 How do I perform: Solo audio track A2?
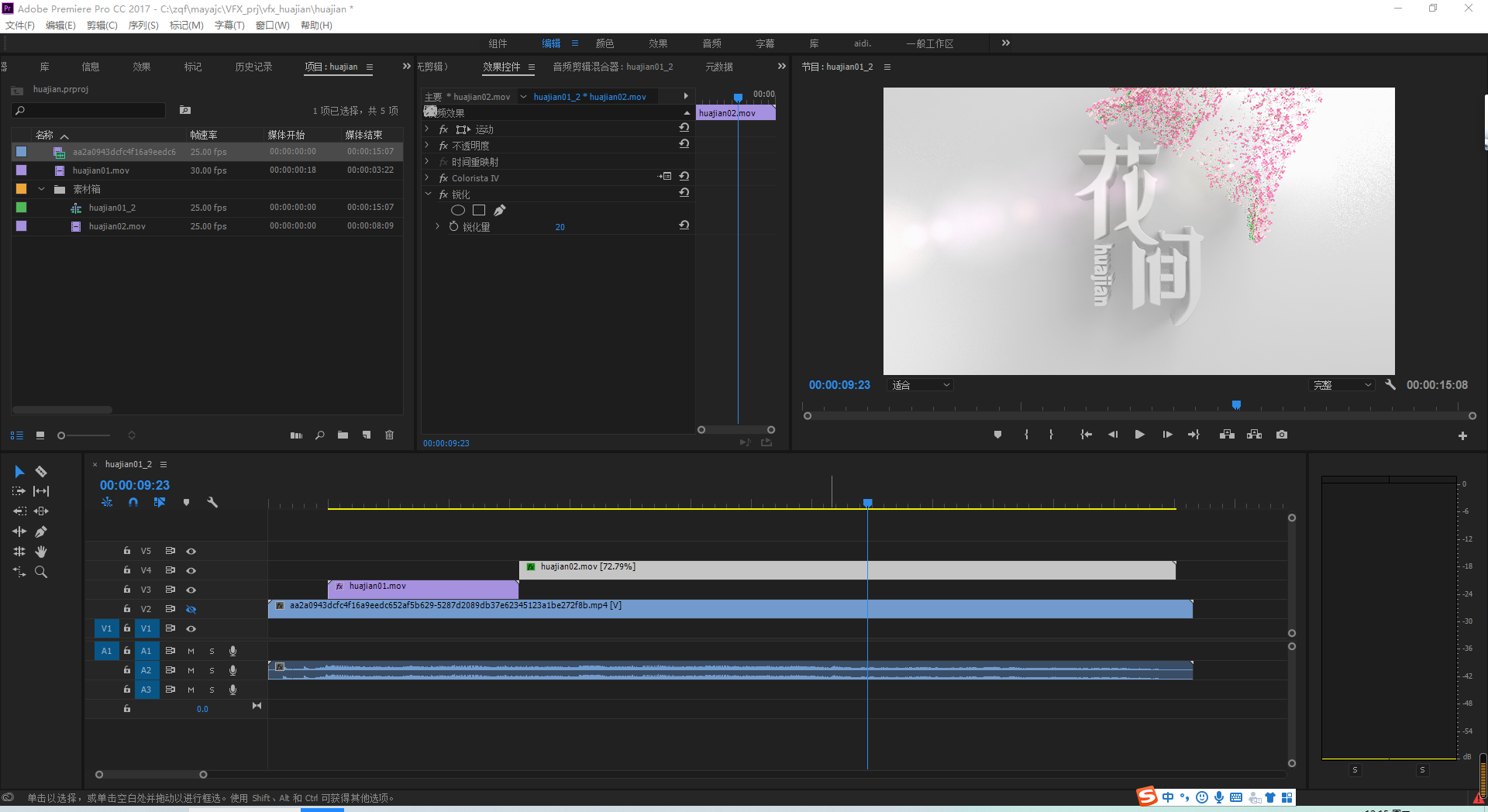pyautogui.click(x=212, y=670)
